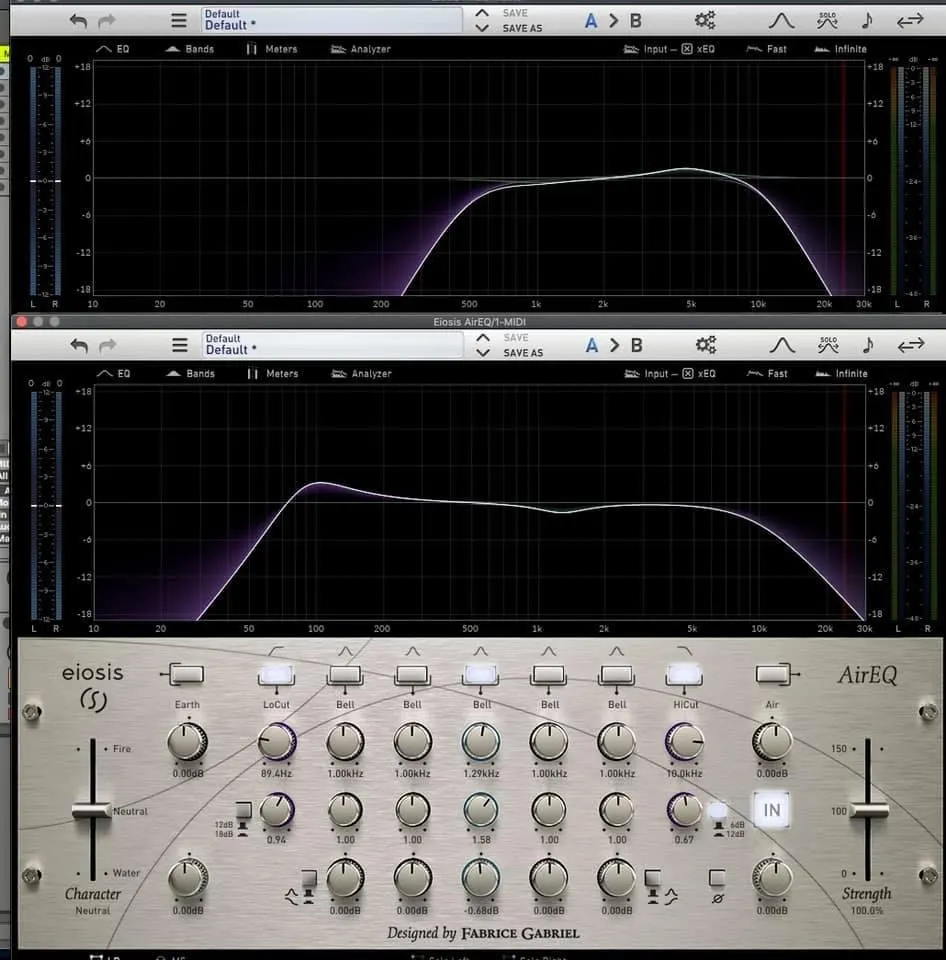Open the Infinite hold menu in AirEQ/1-MIDI window

click(841, 373)
